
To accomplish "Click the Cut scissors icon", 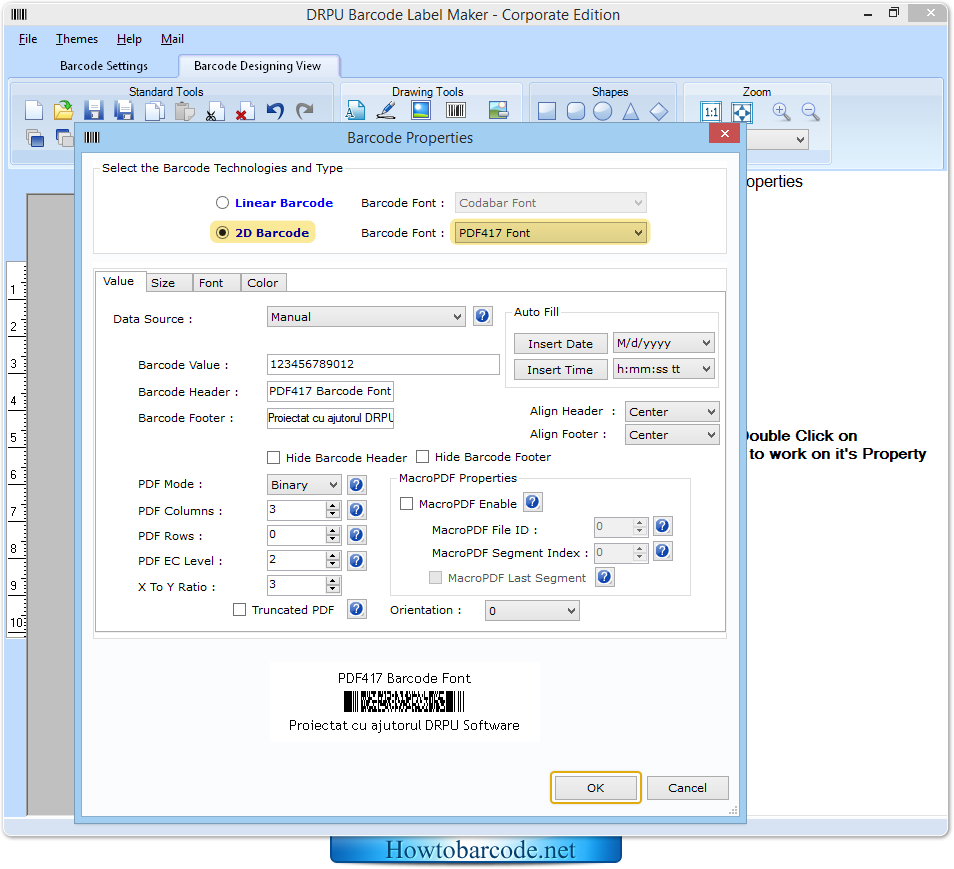I will pyautogui.click(x=214, y=111).
